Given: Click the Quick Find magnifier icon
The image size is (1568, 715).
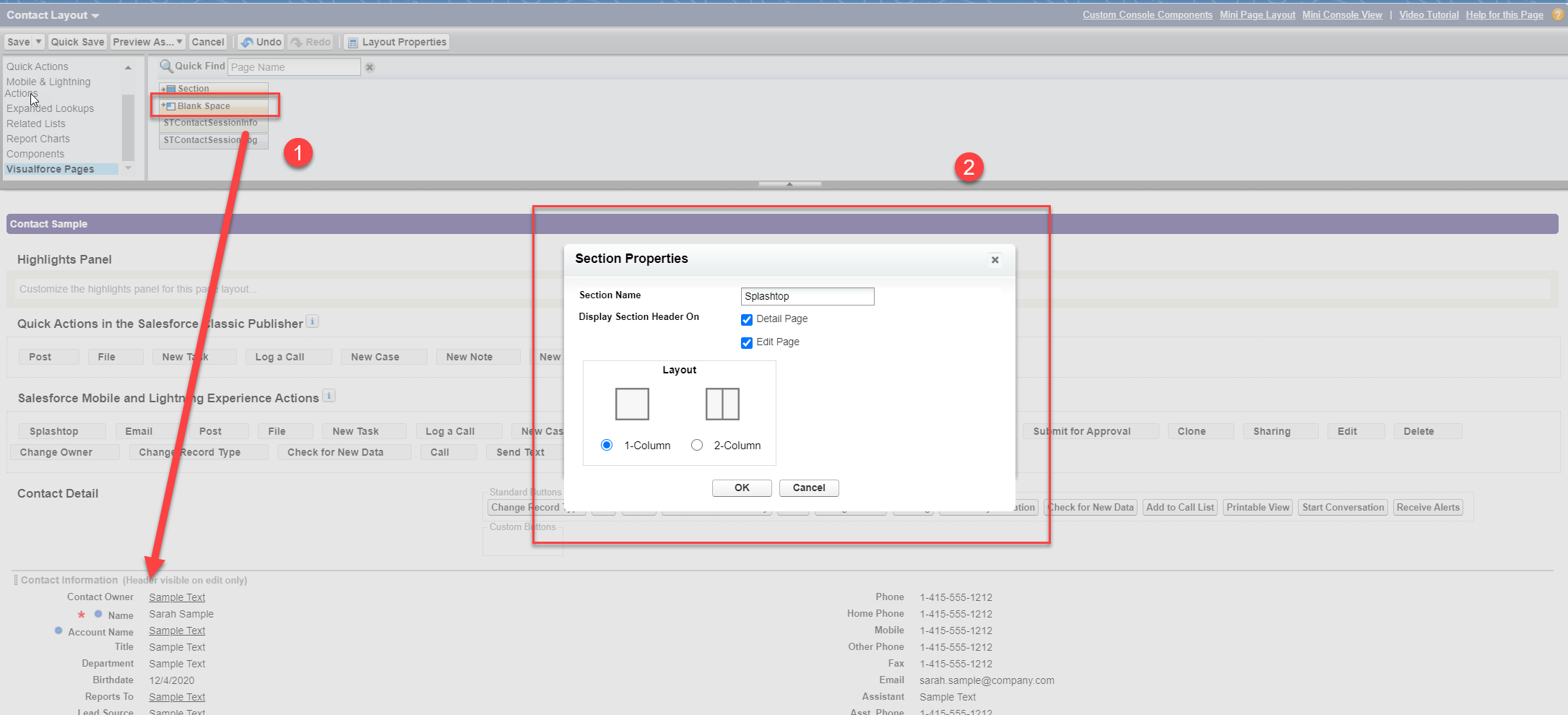Looking at the screenshot, I should coord(166,66).
